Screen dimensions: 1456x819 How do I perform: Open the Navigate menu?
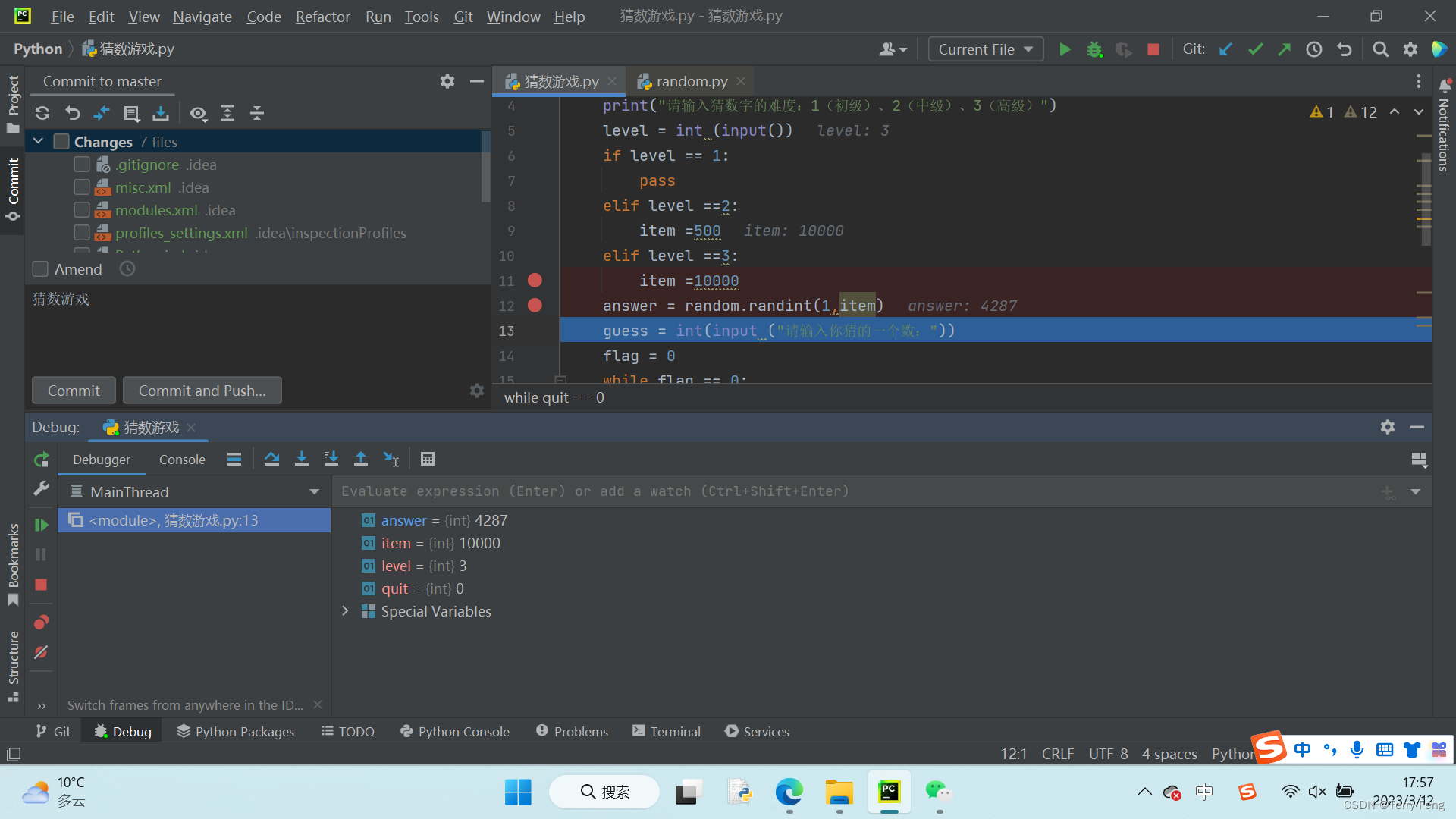pyautogui.click(x=202, y=17)
